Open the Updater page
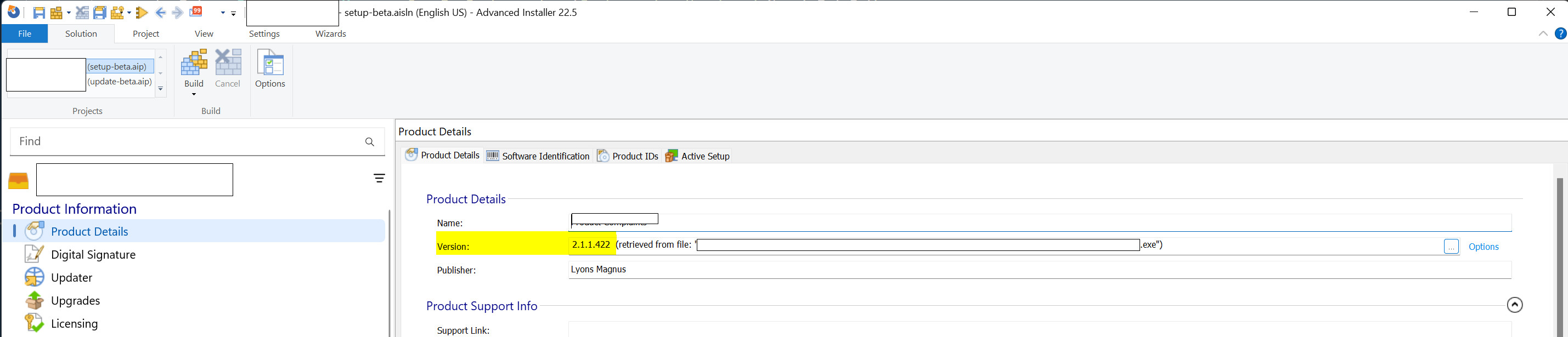The image size is (1568, 337). (x=71, y=278)
